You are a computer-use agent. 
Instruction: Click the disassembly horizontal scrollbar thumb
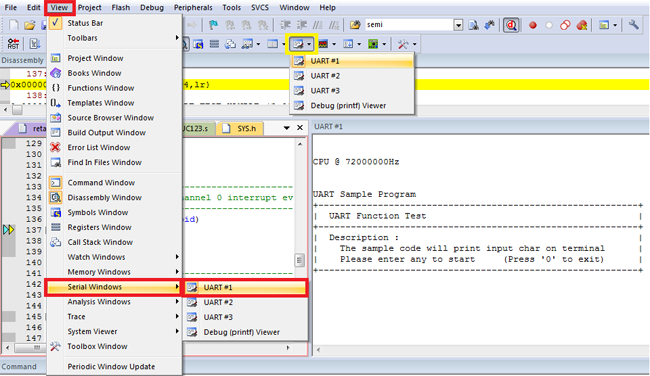(x=17, y=110)
